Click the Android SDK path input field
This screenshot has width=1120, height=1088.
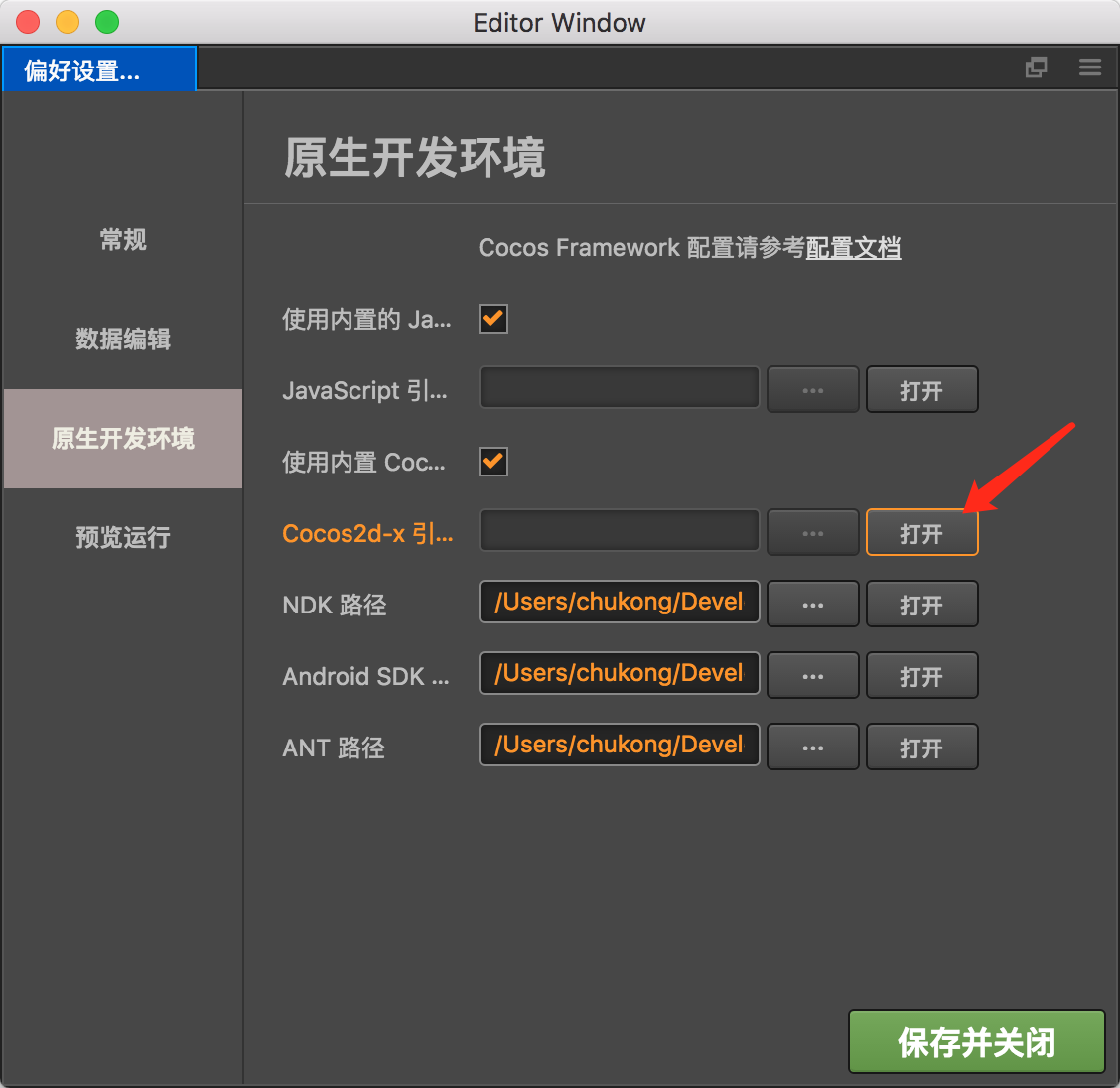[619, 673]
